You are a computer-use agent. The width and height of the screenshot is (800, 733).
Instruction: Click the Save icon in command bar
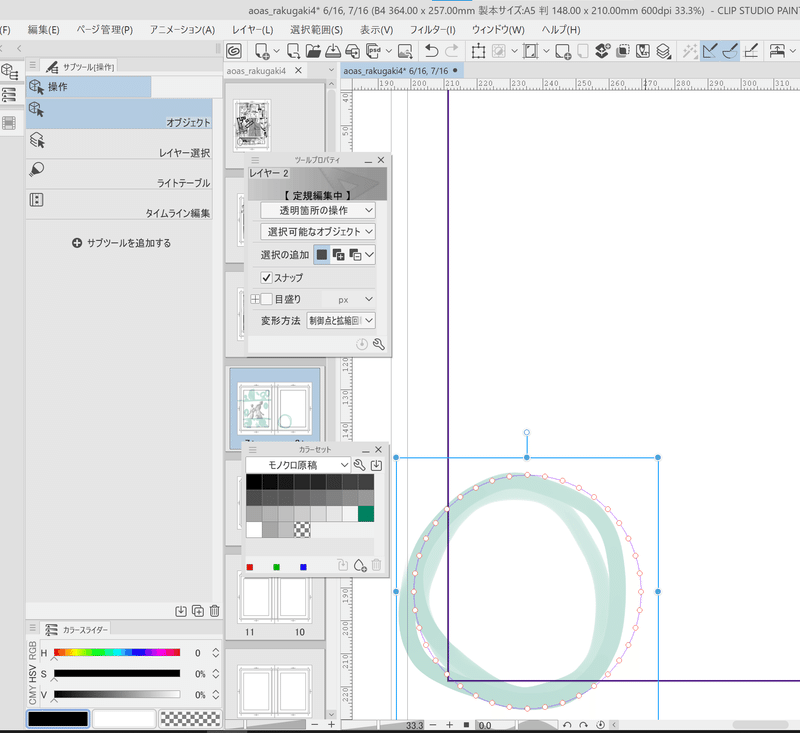pyautogui.click(x=333, y=51)
